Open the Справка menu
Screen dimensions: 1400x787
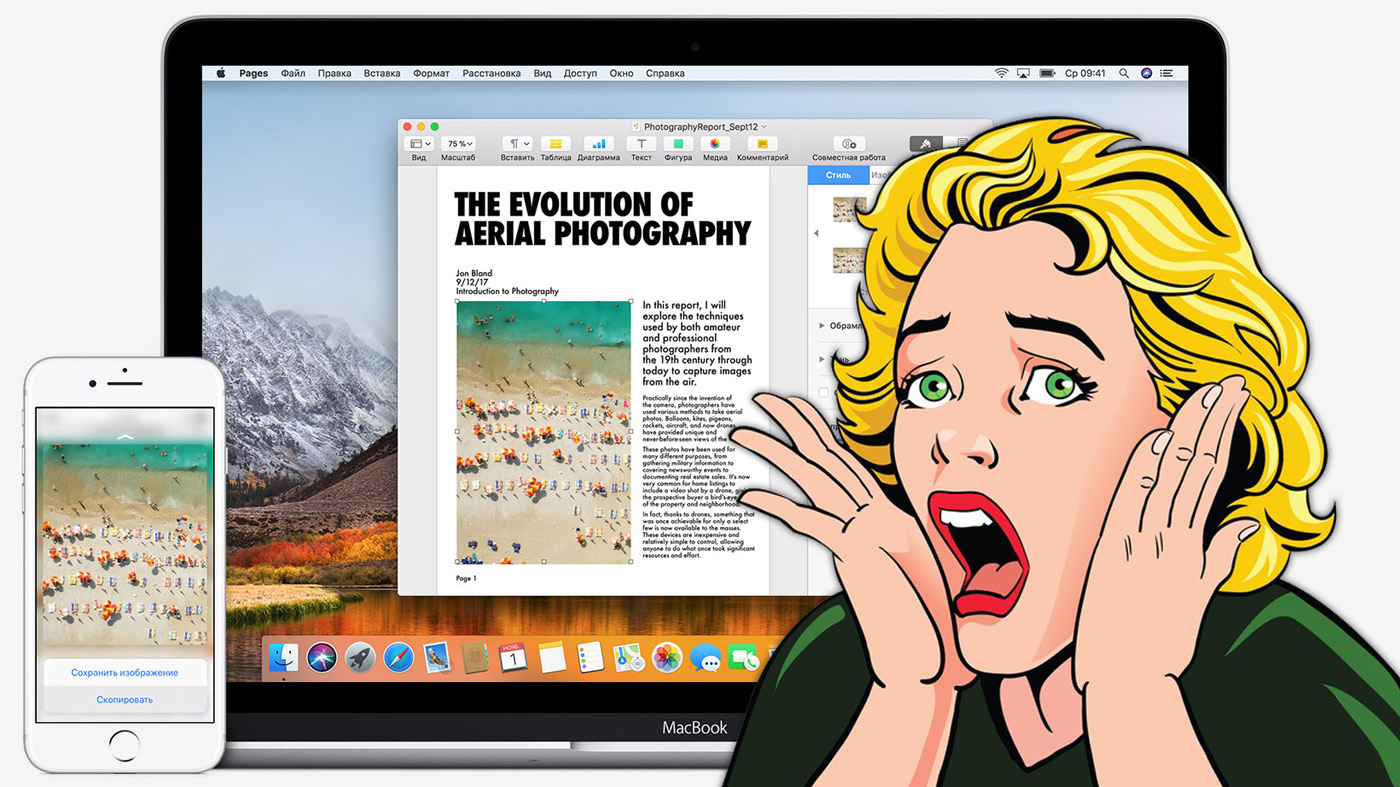[x=665, y=73]
